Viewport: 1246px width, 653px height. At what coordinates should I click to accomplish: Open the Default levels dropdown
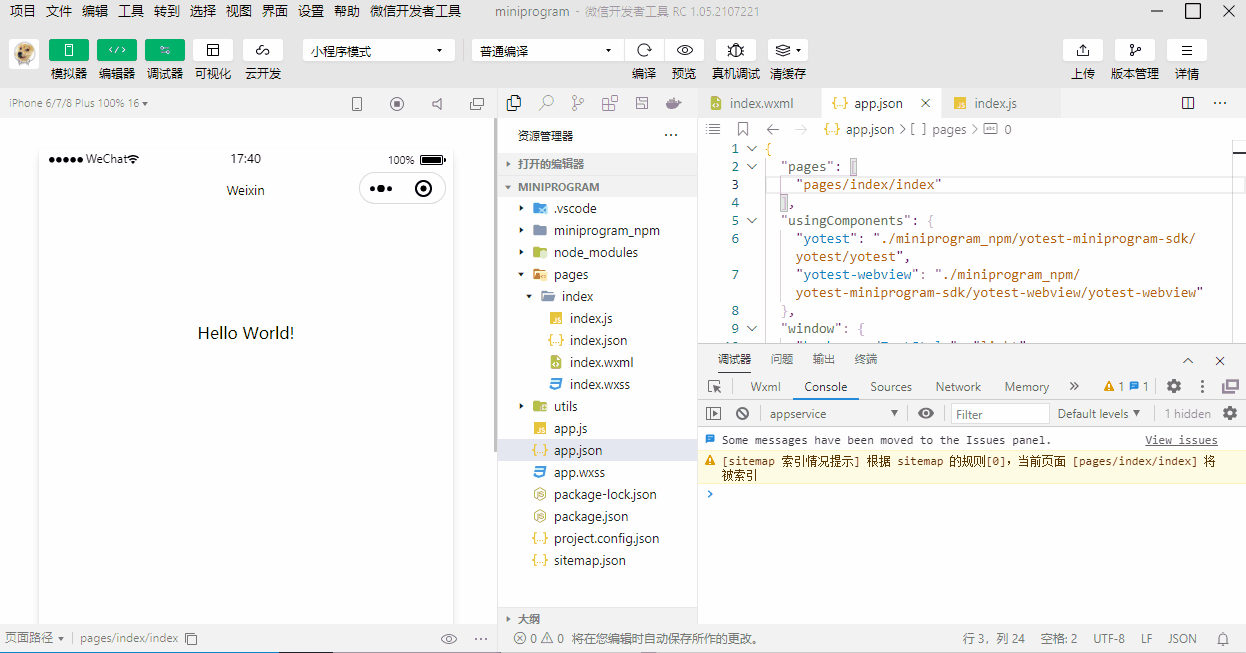(x=1100, y=414)
